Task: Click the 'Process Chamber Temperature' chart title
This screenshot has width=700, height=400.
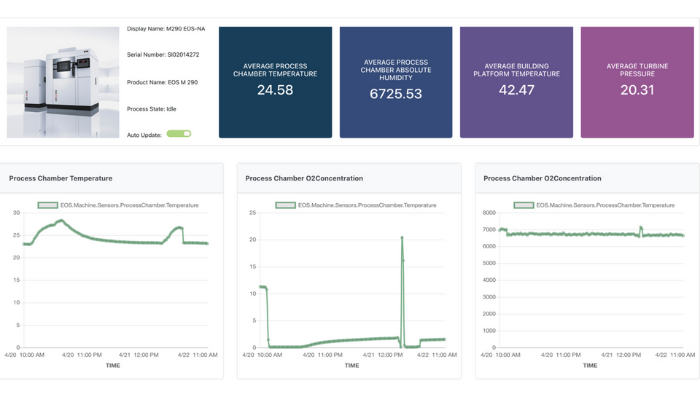Action: pos(61,178)
